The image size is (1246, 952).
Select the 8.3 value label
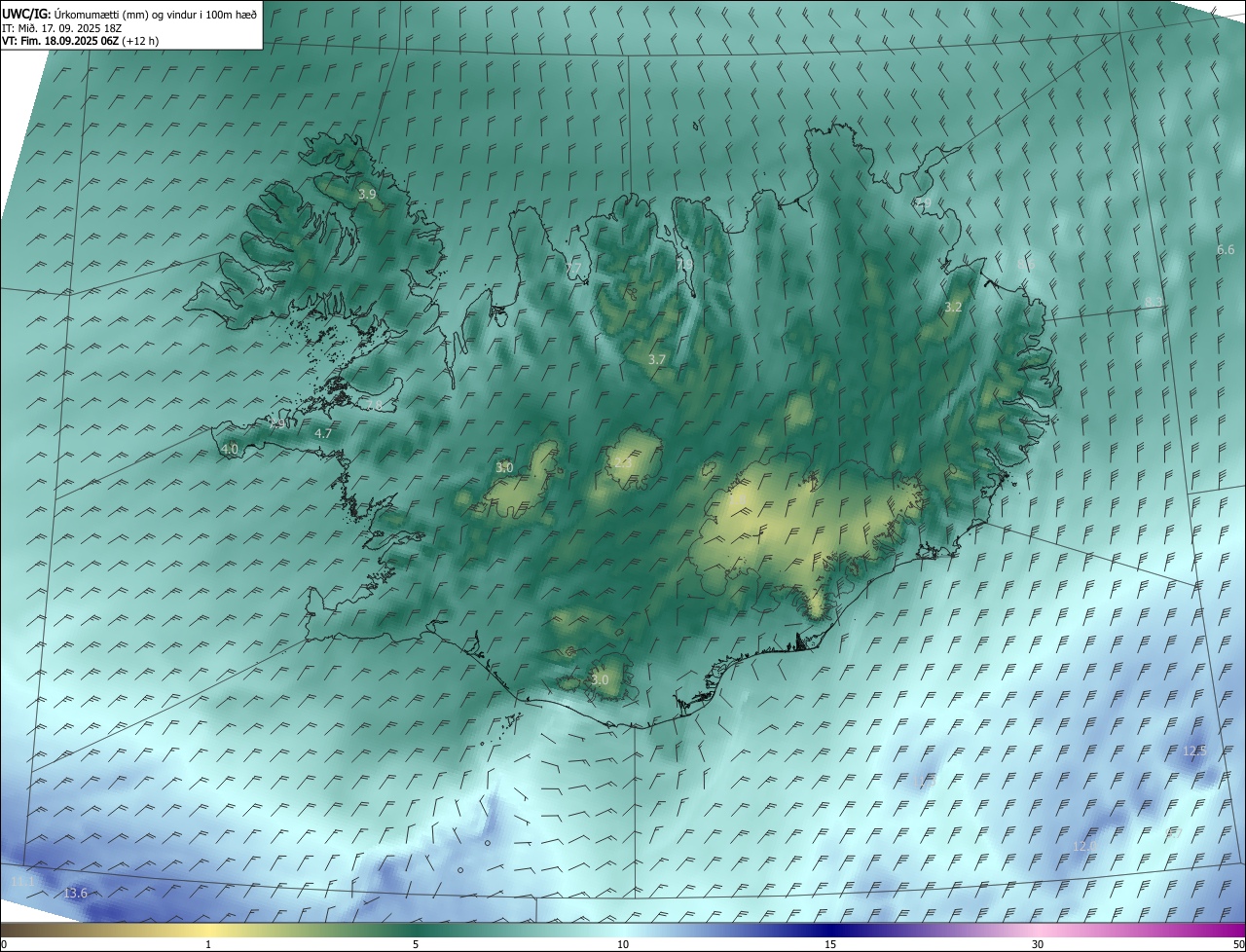1154,301
